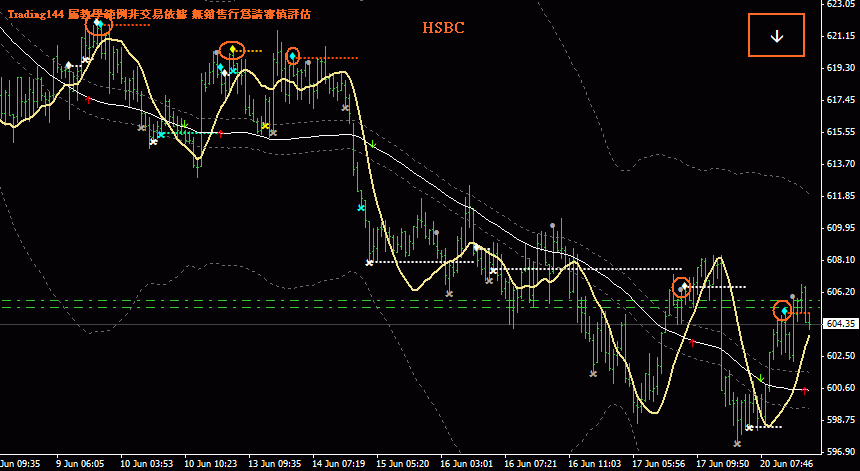Click the 16 Jun 03:01 time label
The image size is (860, 471).
coord(467,464)
